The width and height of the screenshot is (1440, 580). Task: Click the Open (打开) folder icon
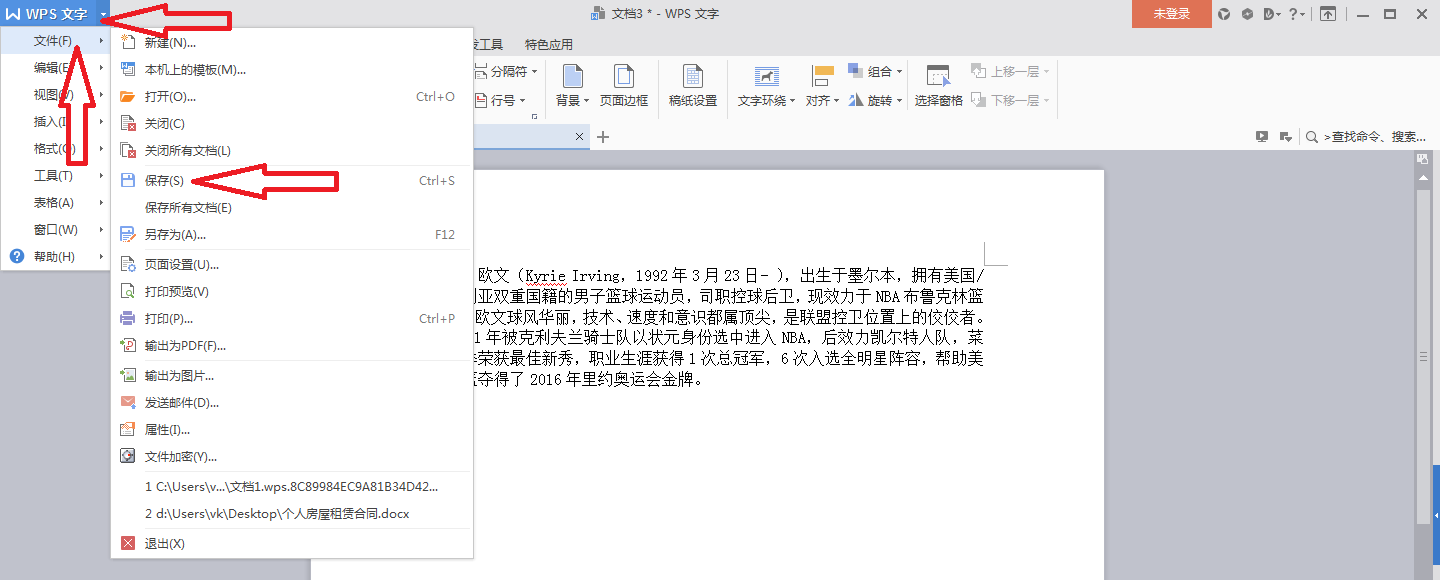tap(127, 97)
